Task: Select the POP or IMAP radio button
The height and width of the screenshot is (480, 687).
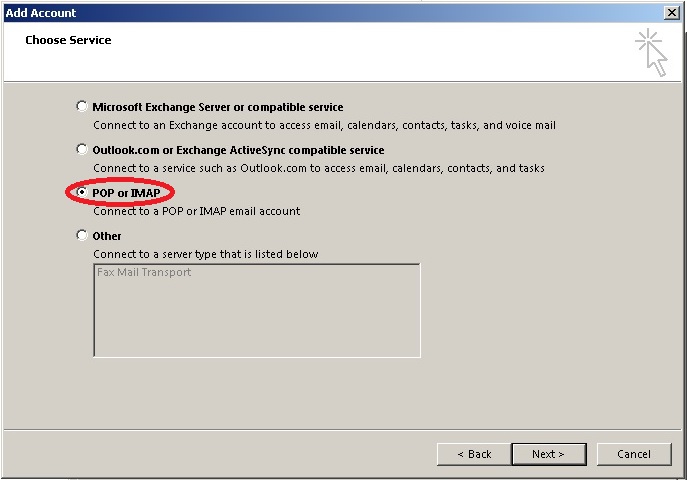Action: (81, 192)
